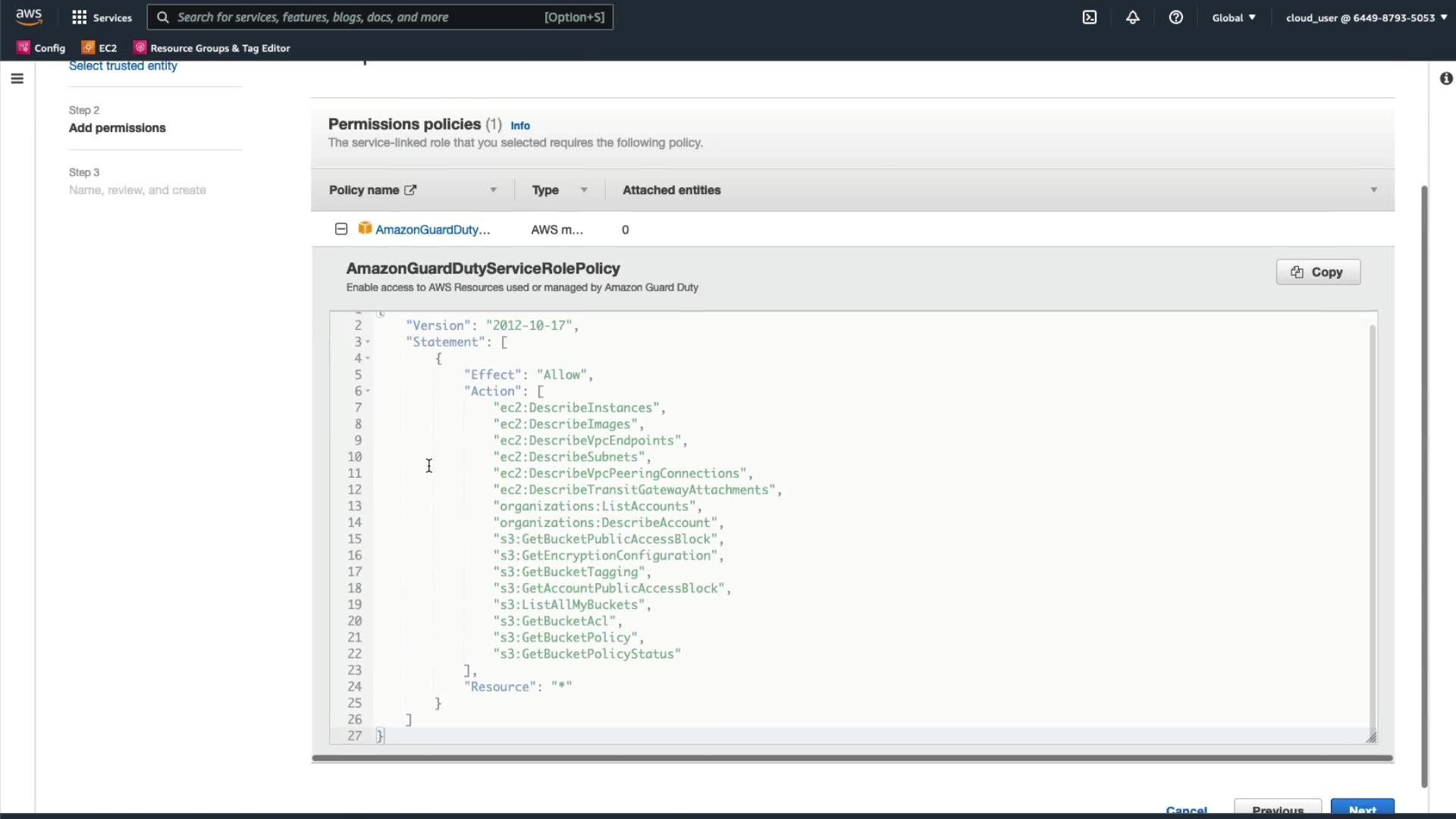Copy the policy JSON
This screenshot has width=1456, height=819.
coord(1318,272)
